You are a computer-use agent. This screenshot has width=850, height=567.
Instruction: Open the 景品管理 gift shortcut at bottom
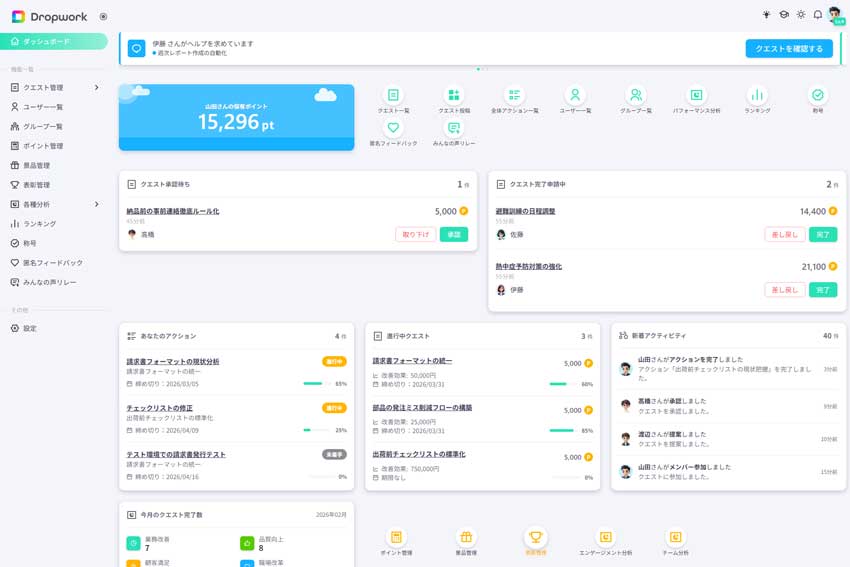click(466, 537)
